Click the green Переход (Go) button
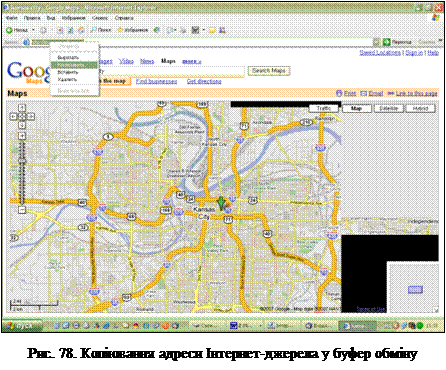 tap(397, 42)
